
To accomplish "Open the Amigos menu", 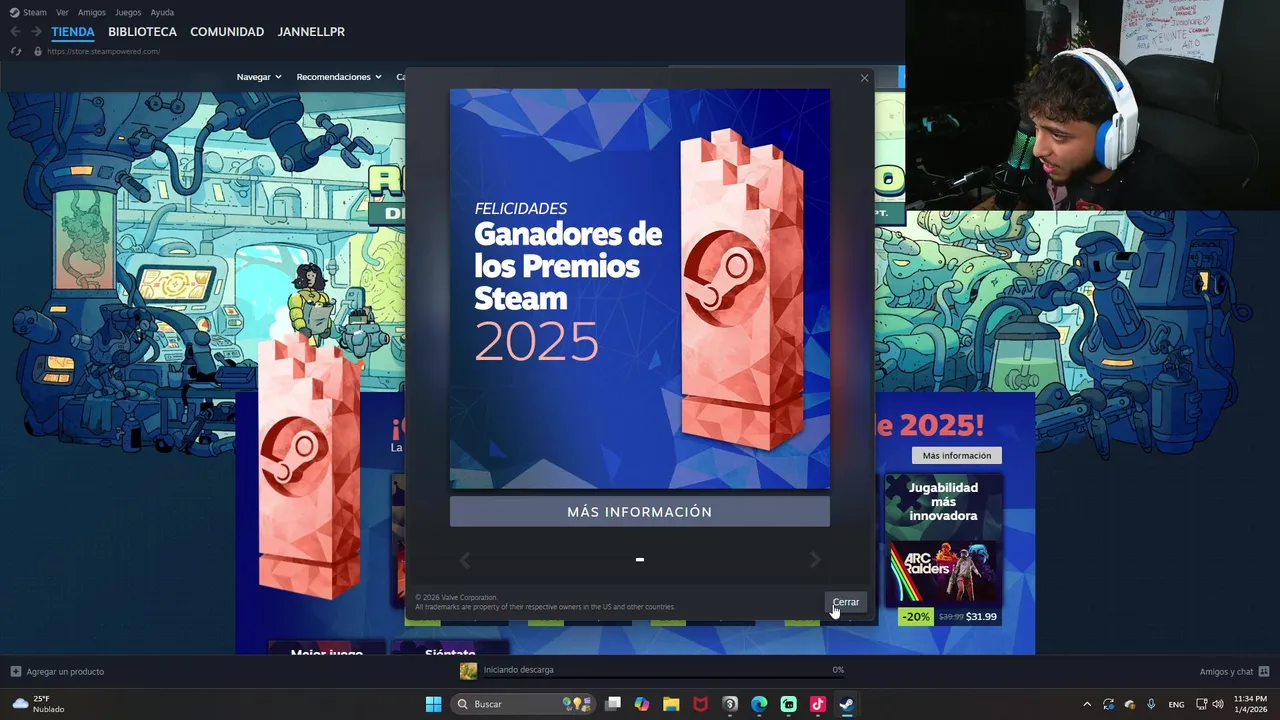I will tap(92, 13).
